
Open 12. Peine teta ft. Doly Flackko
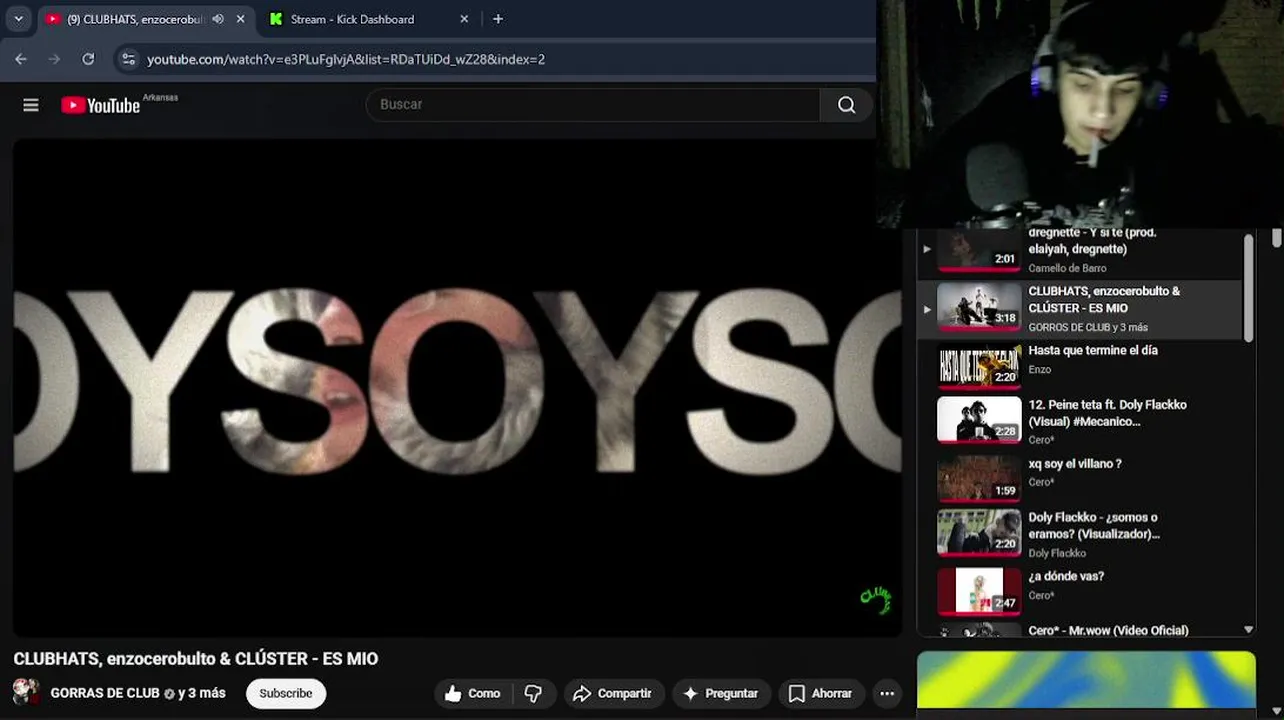1107,413
